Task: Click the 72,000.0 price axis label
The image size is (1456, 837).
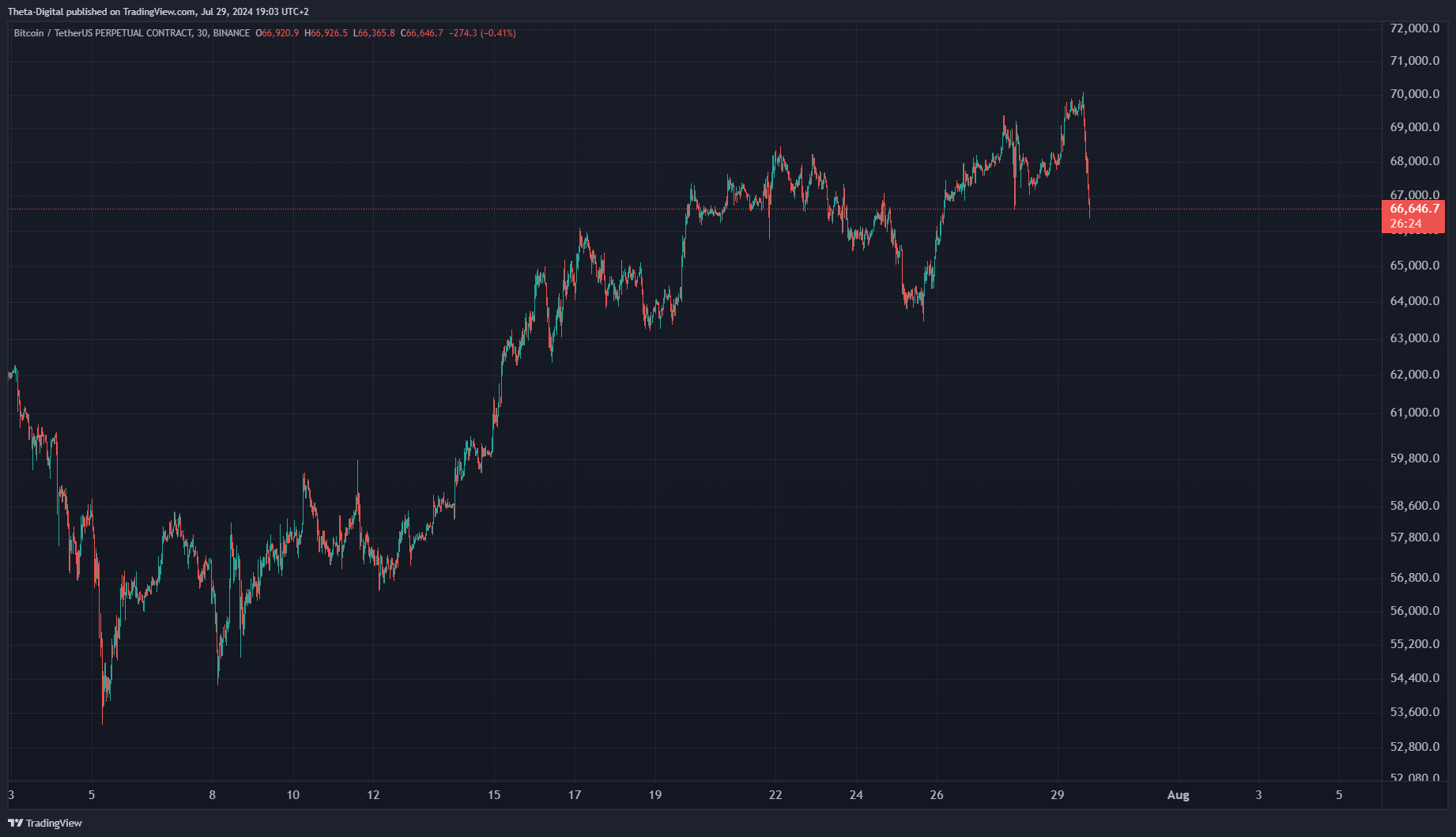Action: [x=1415, y=28]
